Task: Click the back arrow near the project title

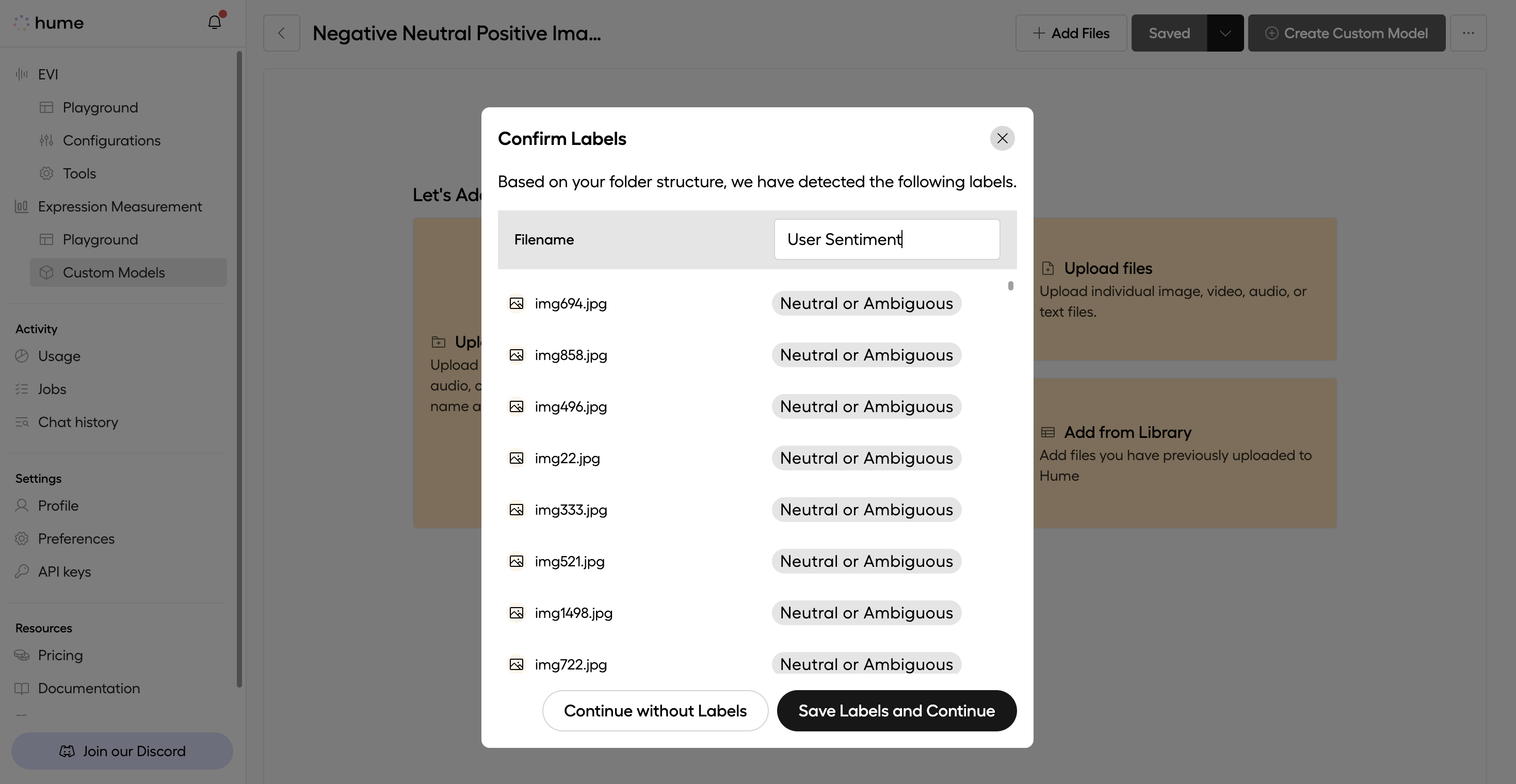Action: click(x=281, y=33)
